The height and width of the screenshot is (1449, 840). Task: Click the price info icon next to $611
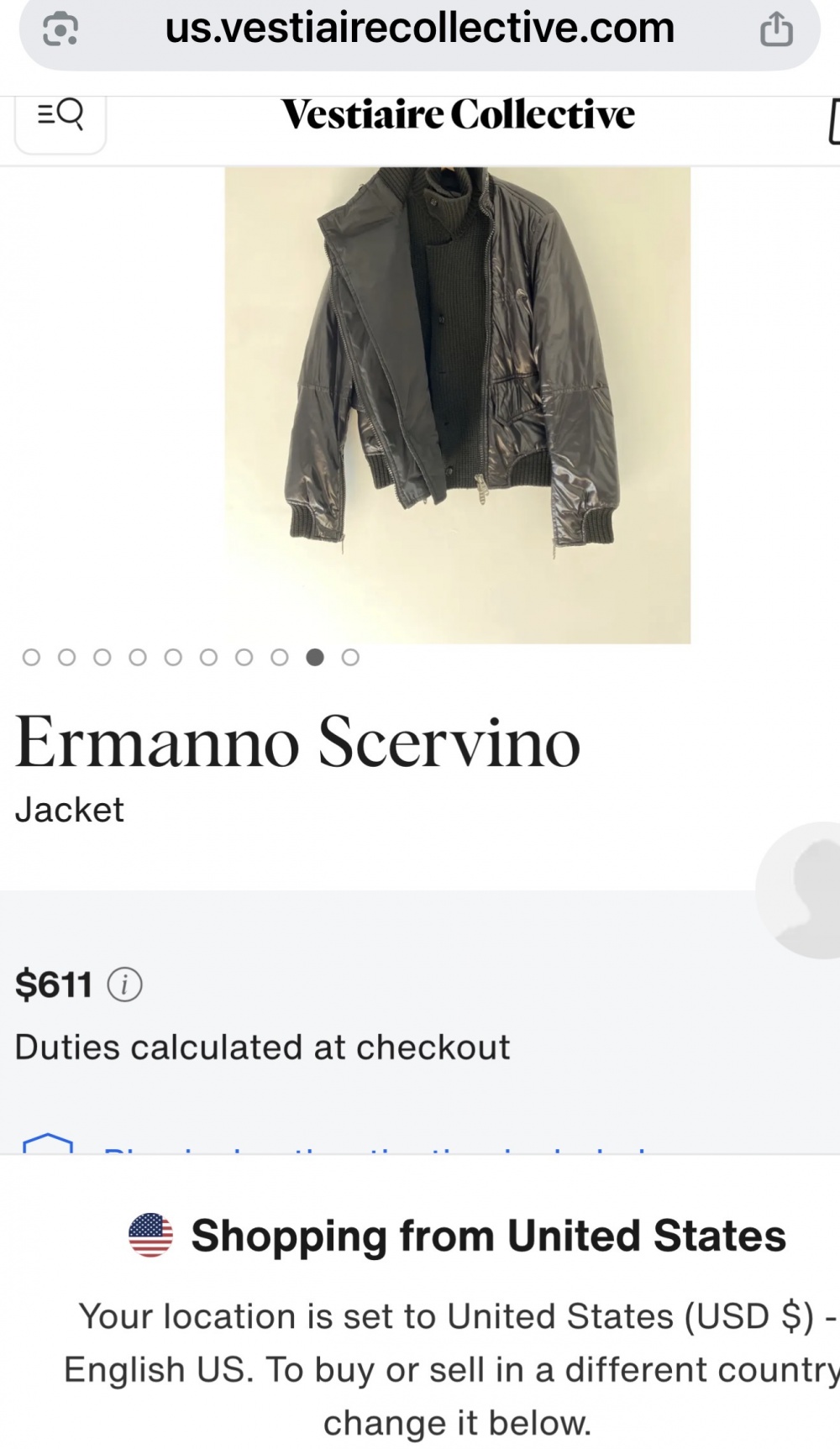(x=124, y=984)
